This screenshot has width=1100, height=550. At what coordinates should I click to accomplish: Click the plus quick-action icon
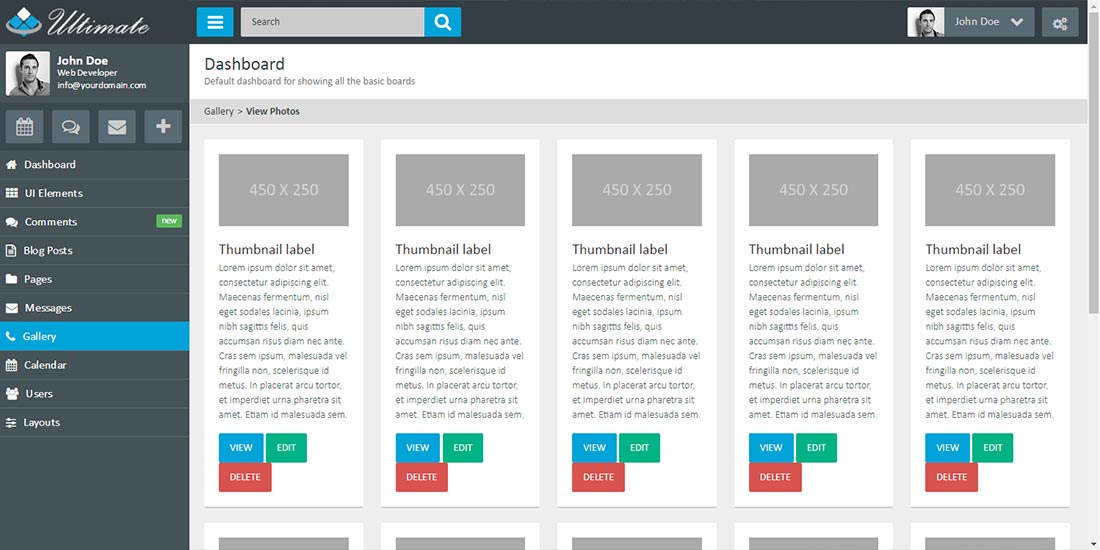point(163,127)
